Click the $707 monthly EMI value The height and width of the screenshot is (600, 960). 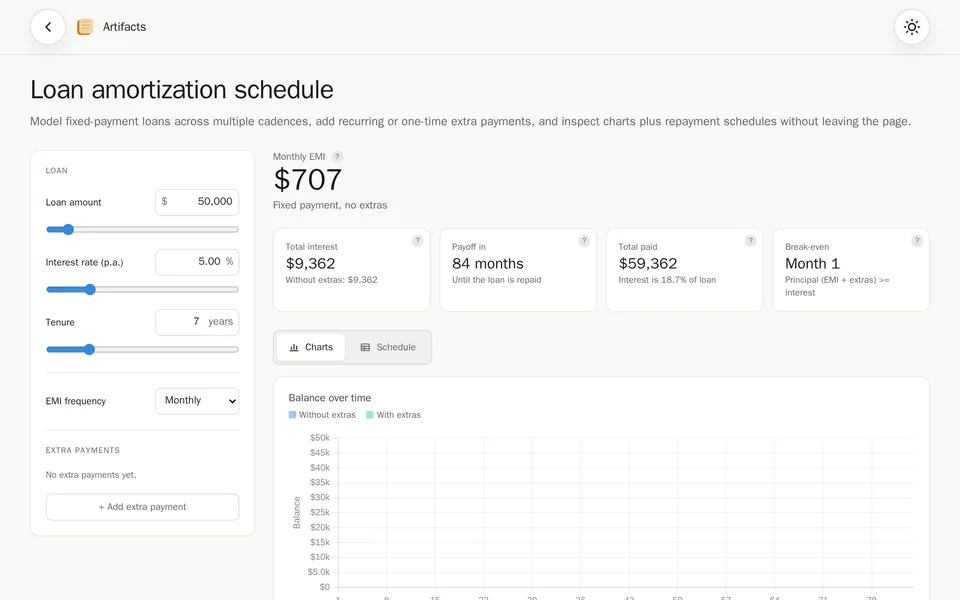(x=307, y=180)
